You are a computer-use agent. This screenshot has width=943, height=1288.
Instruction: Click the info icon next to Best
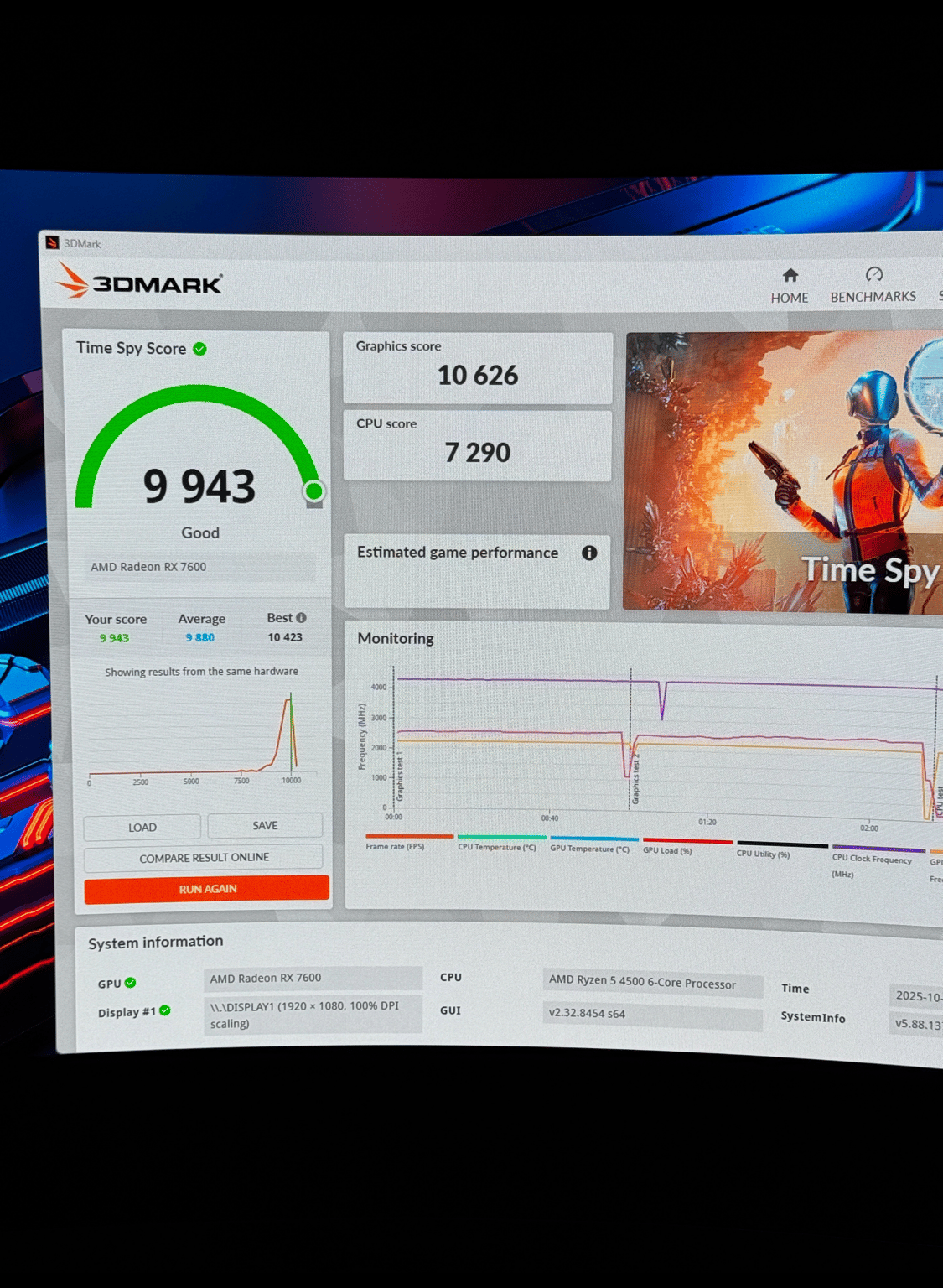click(301, 618)
